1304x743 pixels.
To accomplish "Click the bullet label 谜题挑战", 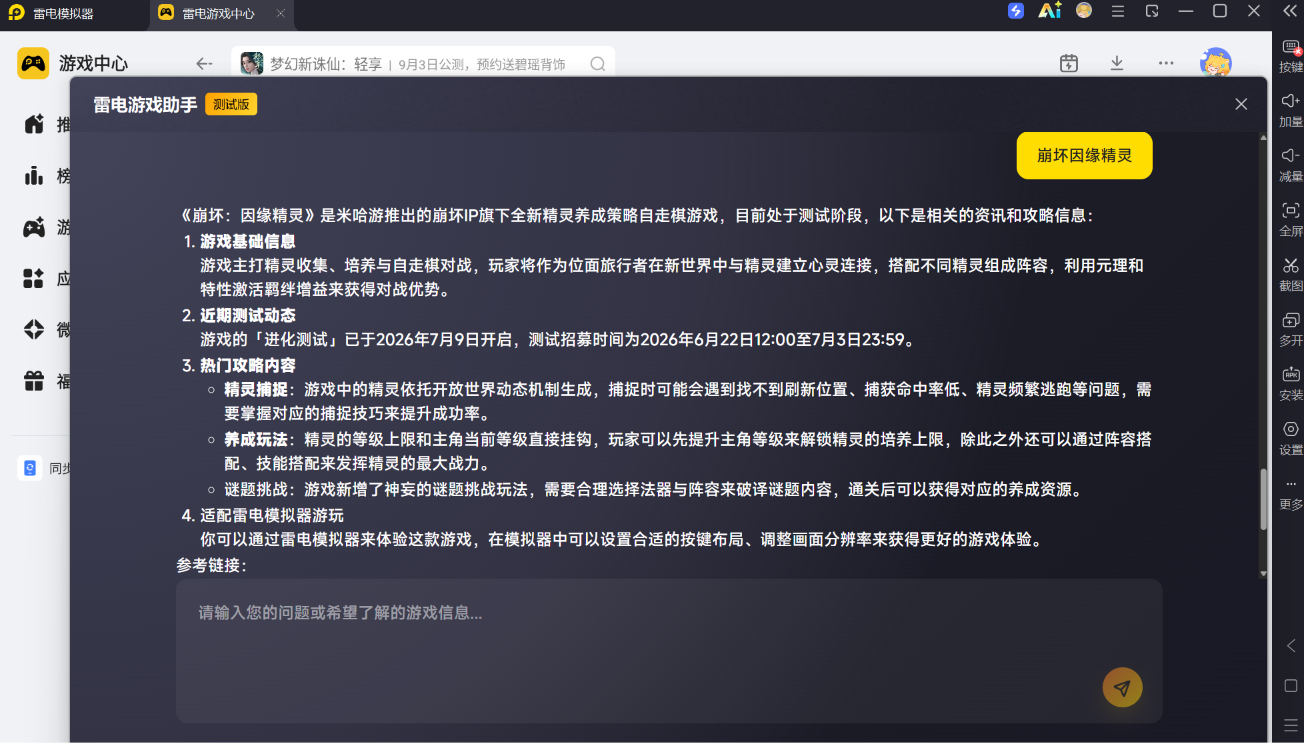I will [256, 489].
